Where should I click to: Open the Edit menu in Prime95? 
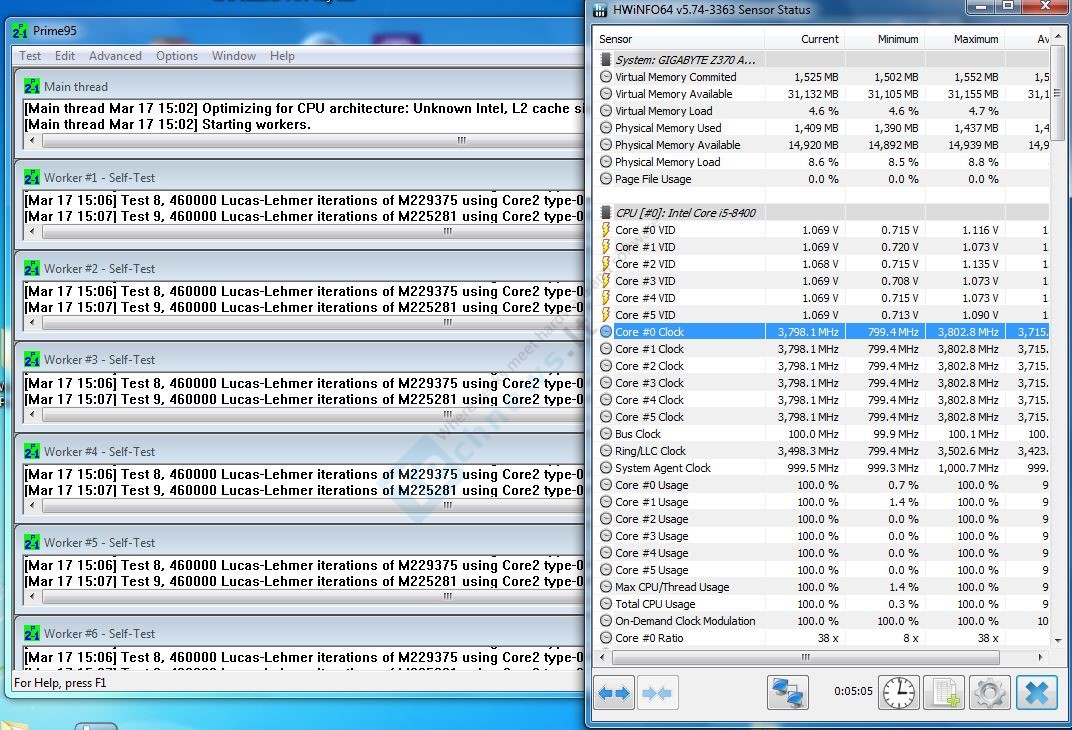click(x=65, y=56)
